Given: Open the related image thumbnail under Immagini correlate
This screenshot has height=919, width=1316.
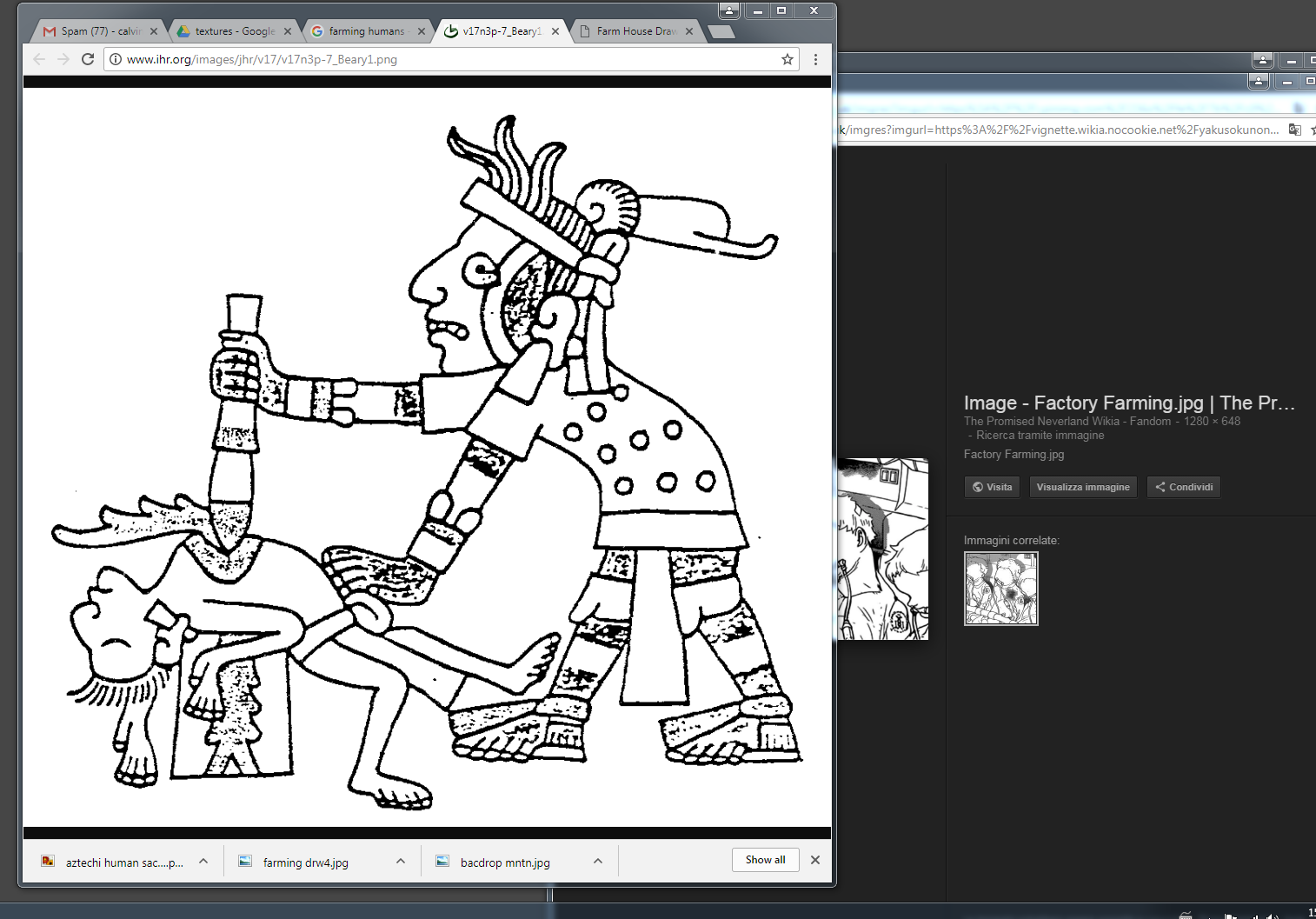Looking at the screenshot, I should tap(1000, 589).
